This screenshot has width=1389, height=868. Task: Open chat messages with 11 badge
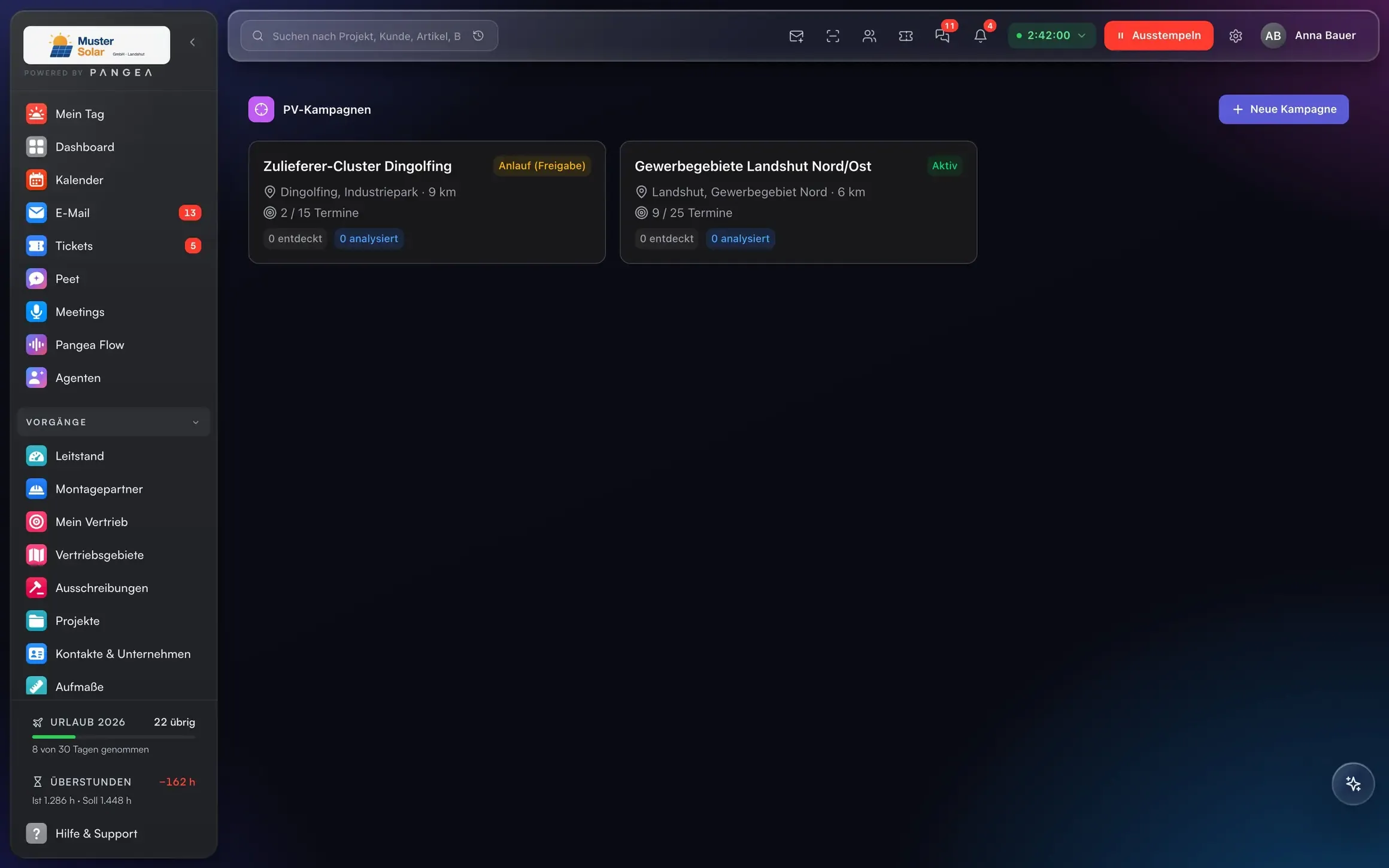tap(942, 36)
